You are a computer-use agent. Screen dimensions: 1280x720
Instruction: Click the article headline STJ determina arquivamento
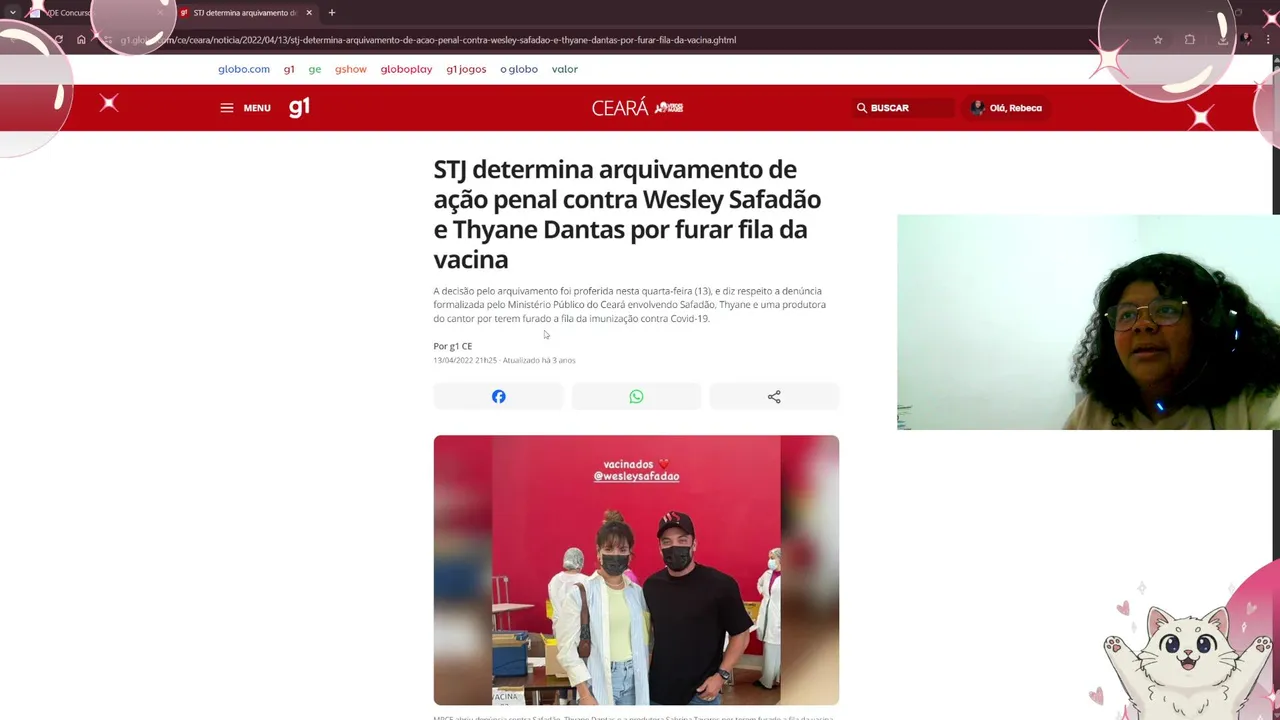pyautogui.click(x=627, y=214)
